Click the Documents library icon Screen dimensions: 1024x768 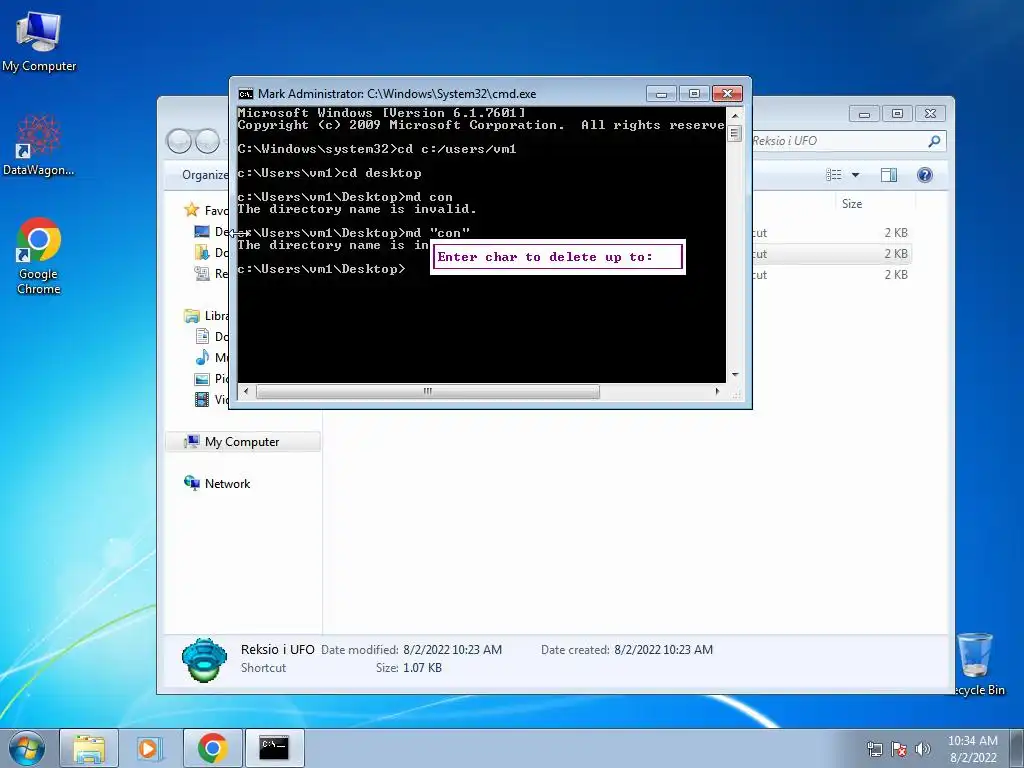[202, 337]
